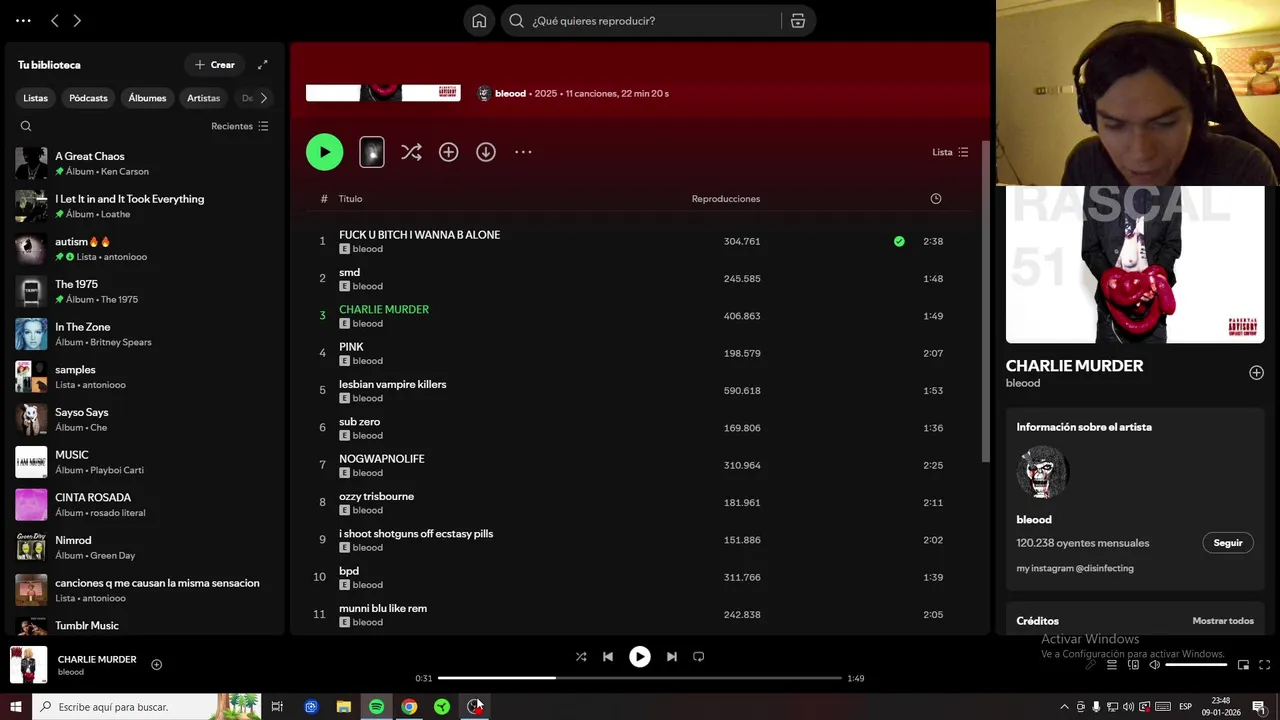Navigate back with the left arrow
This screenshot has height=720, width=1280.
click(x=55, y=21)
